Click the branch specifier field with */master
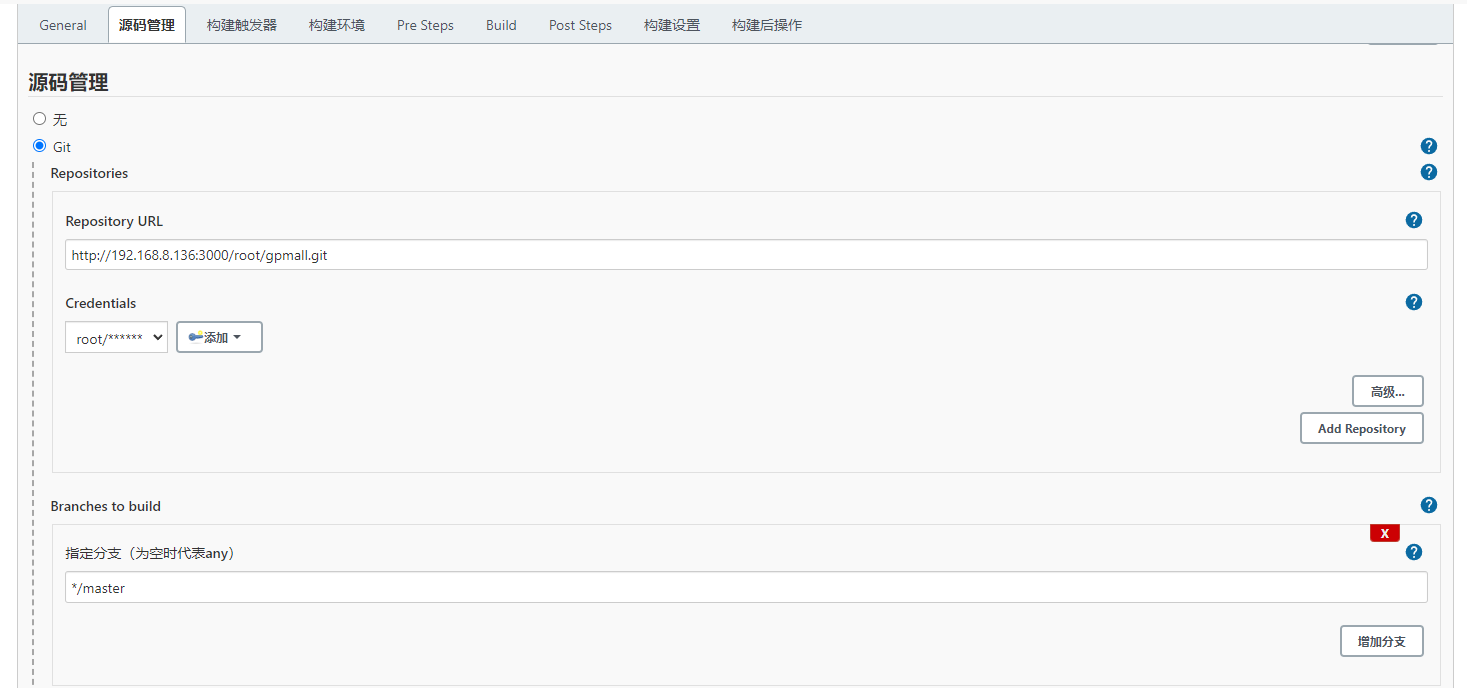This screenshot has width=1467, height=688. (745, 588)
